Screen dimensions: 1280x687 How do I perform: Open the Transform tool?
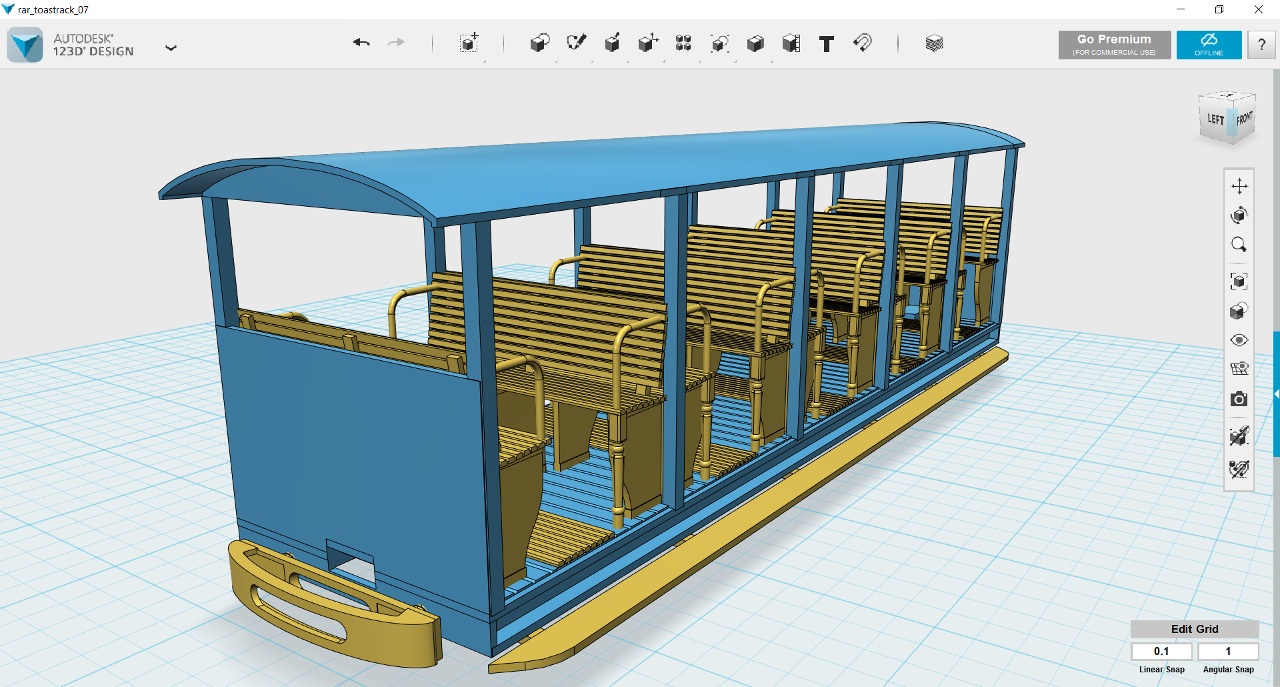[469, 43]
